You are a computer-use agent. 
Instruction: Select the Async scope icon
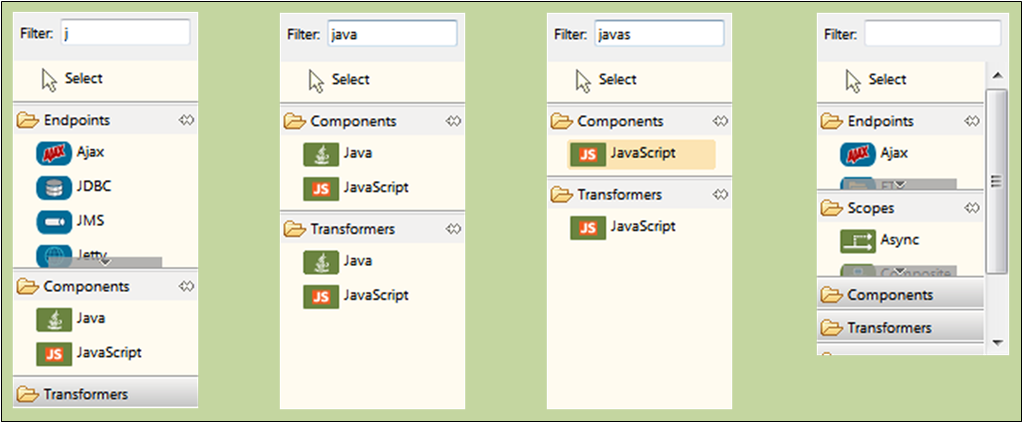tap(856, 241)
